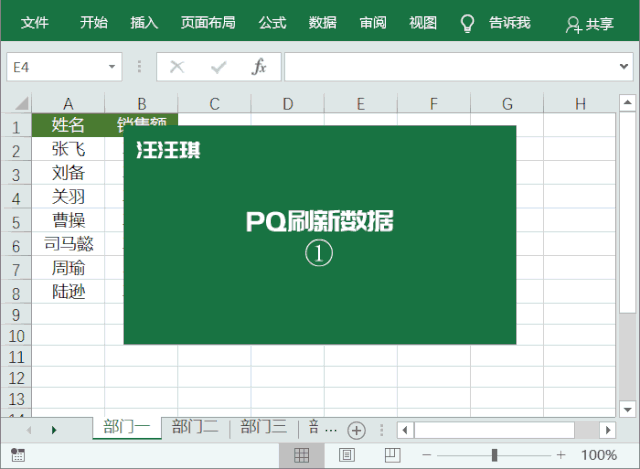Switch to the 视图 ribbon tab

click(x=423, y=22)
